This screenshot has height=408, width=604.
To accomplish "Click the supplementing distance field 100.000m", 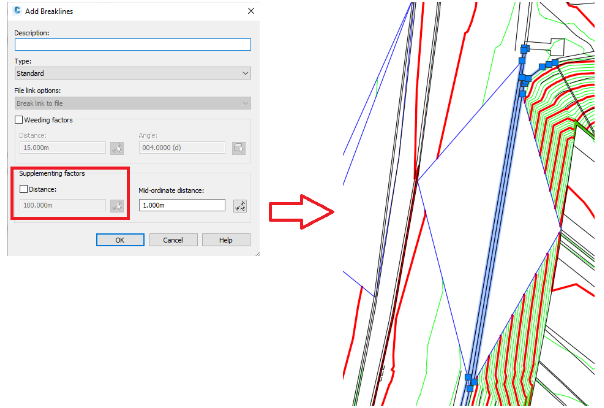I will point(62,205).
